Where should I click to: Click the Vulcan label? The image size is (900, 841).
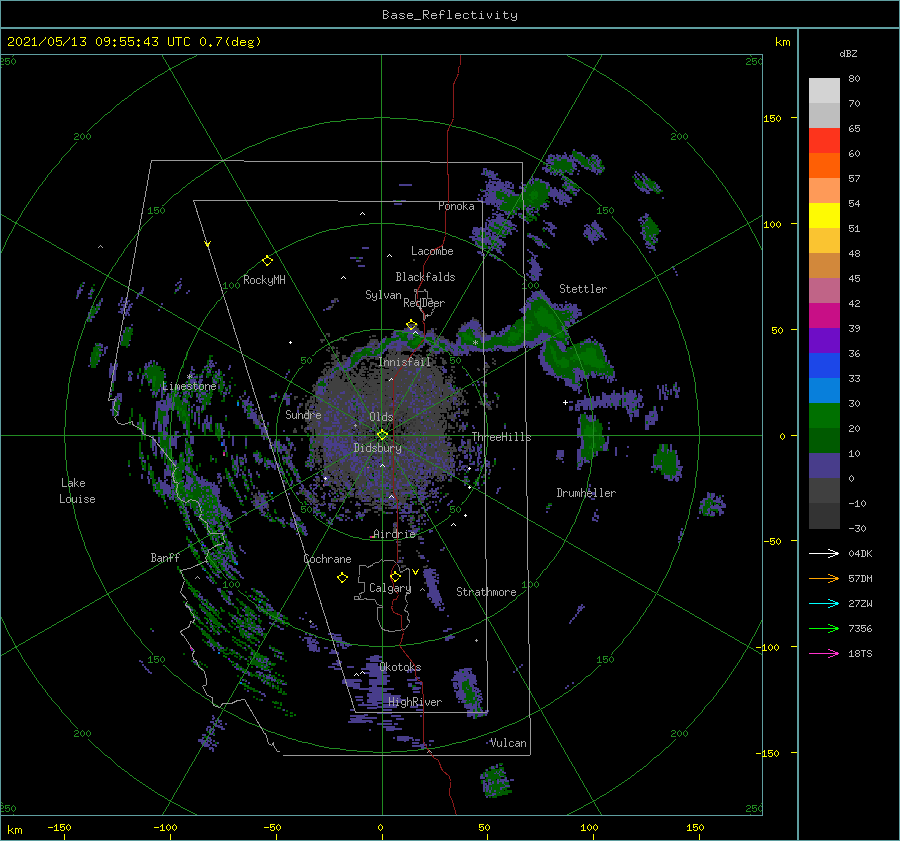(x=509, y=743)
